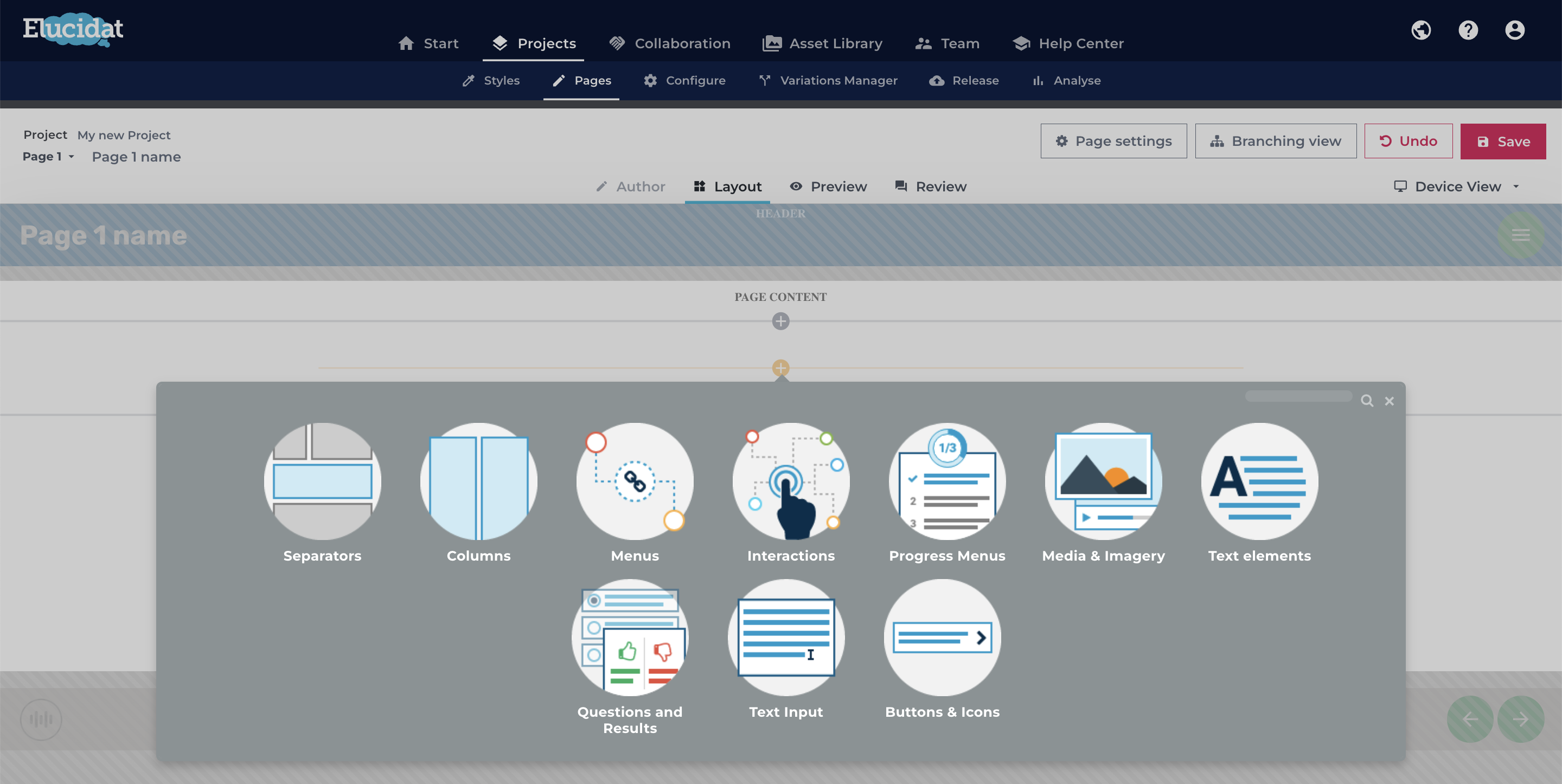Expand the Page 1 dropdown
Viewport: 1562px width, 784px height.
point(48,157)
